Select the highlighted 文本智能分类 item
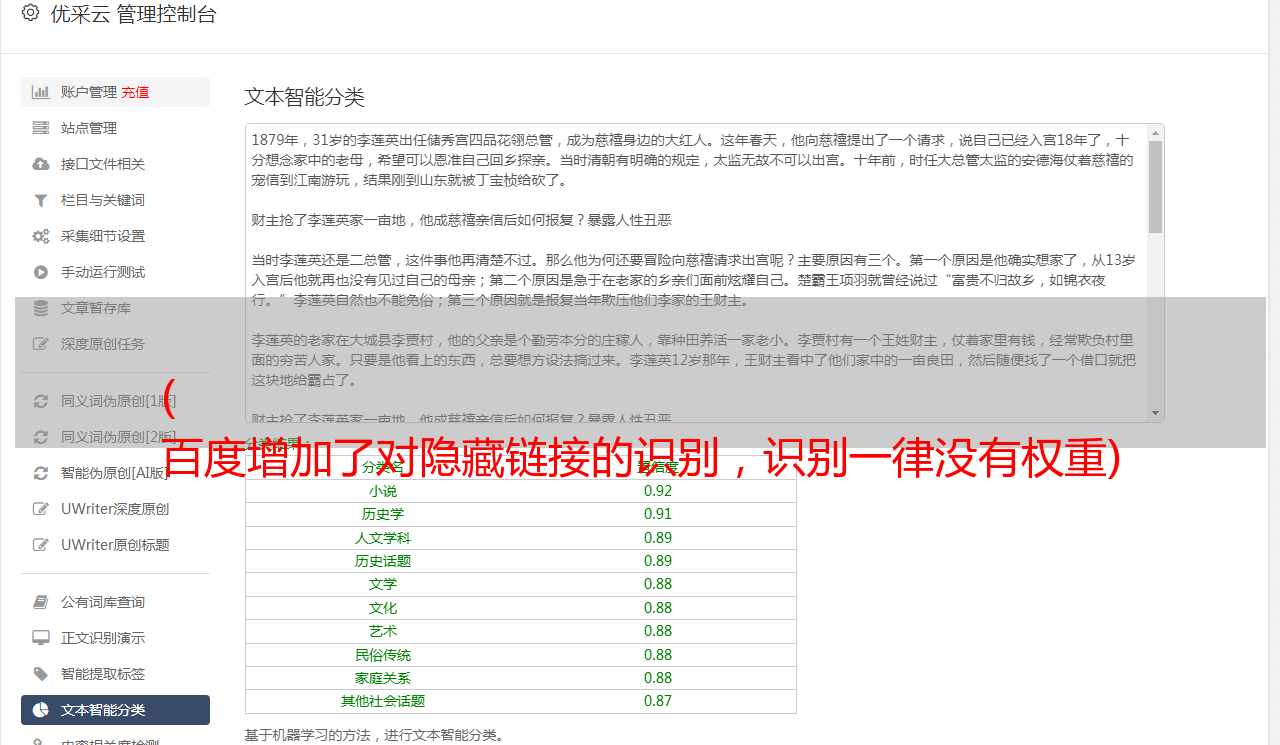The height and width of the screenshot is (745, 1280). click(115, 710)
